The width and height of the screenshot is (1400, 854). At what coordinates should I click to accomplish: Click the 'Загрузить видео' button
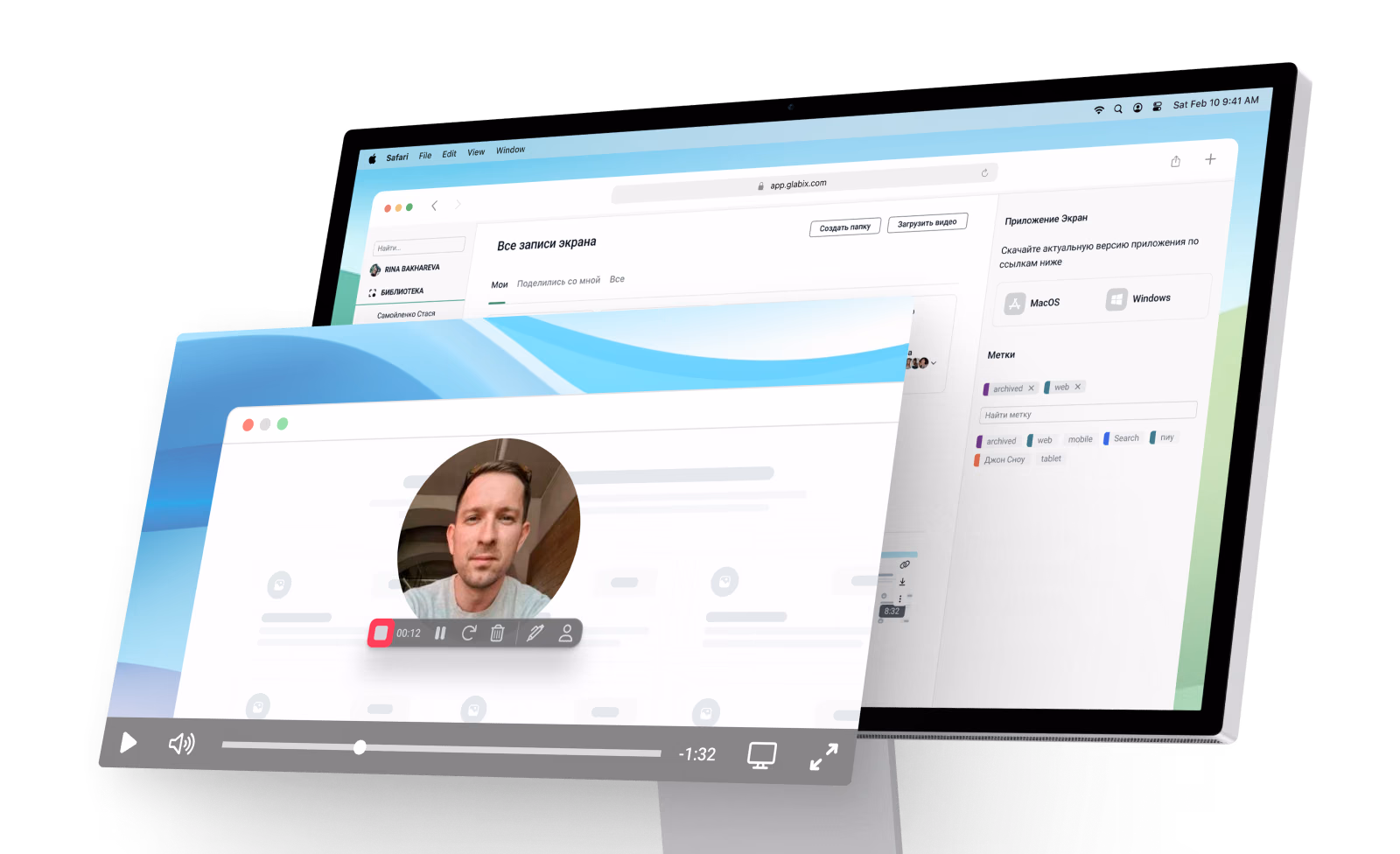pos(927,223)
